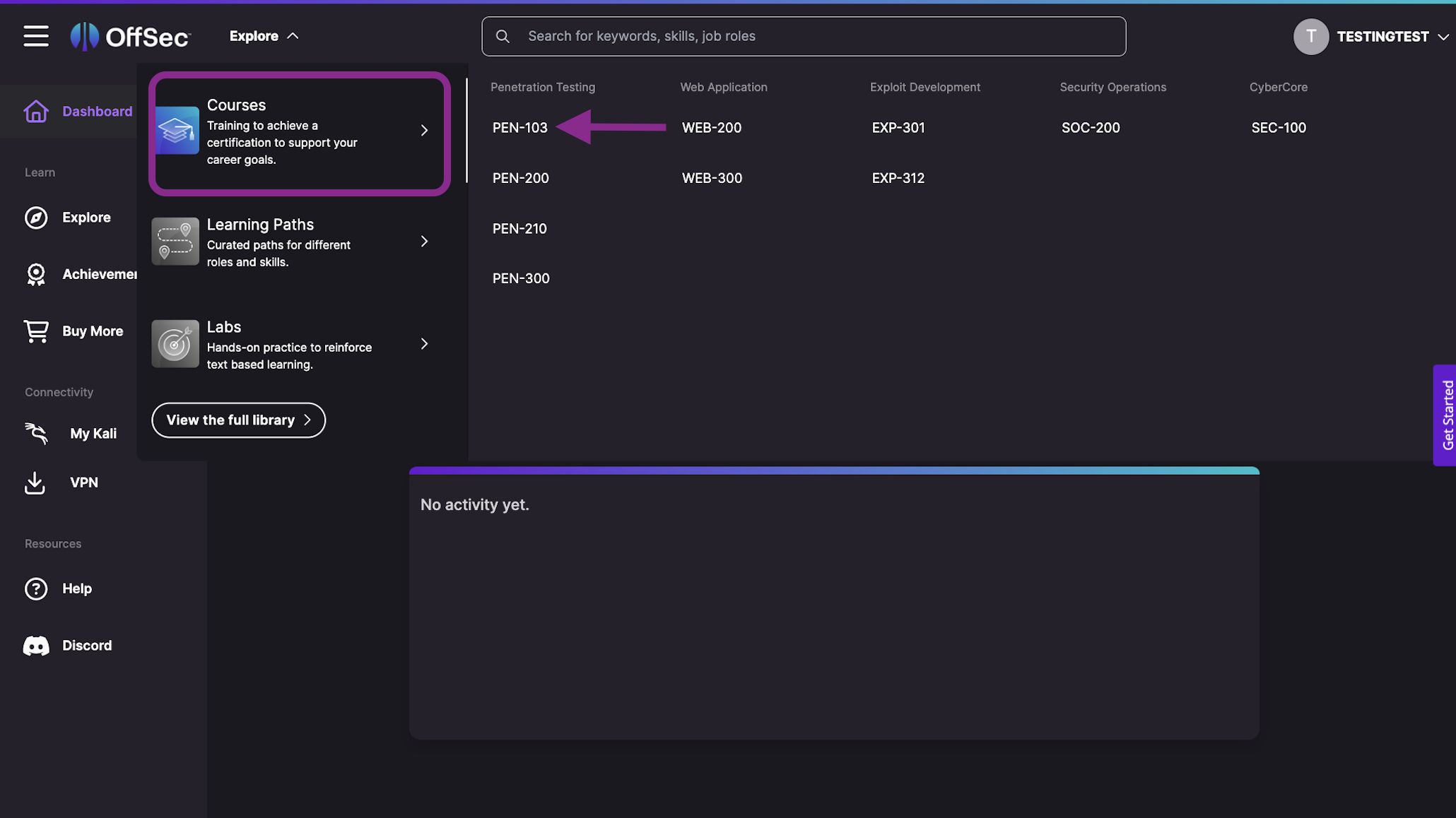Click the OffSec logo
The image size is (1456, 818).
[x=131, y=36]
